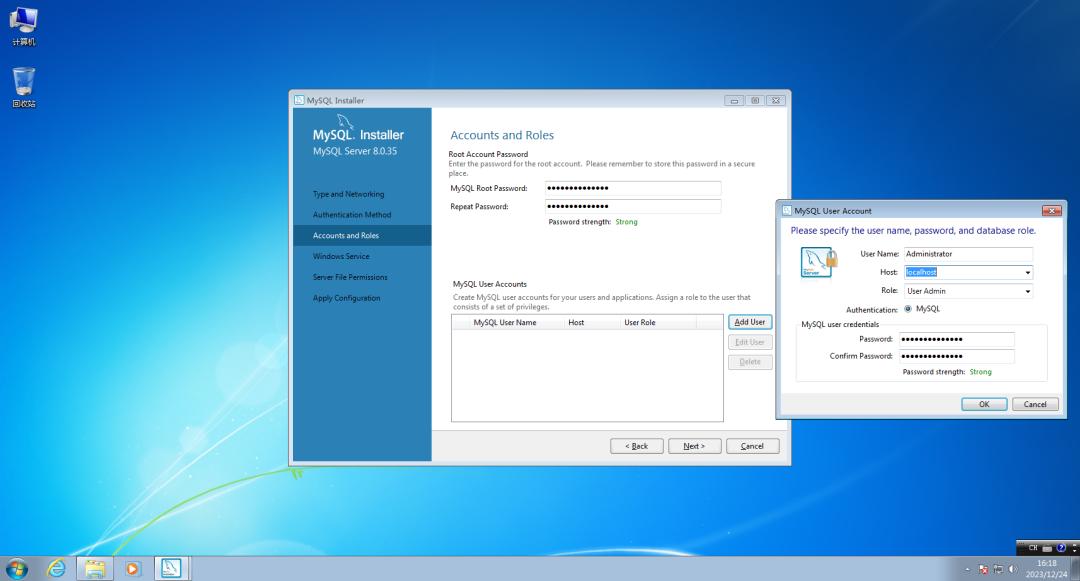Close the MySQL User Account dialog
Image resolution: width=1080 pixels, height=581 pixels.
(1050, 211)
